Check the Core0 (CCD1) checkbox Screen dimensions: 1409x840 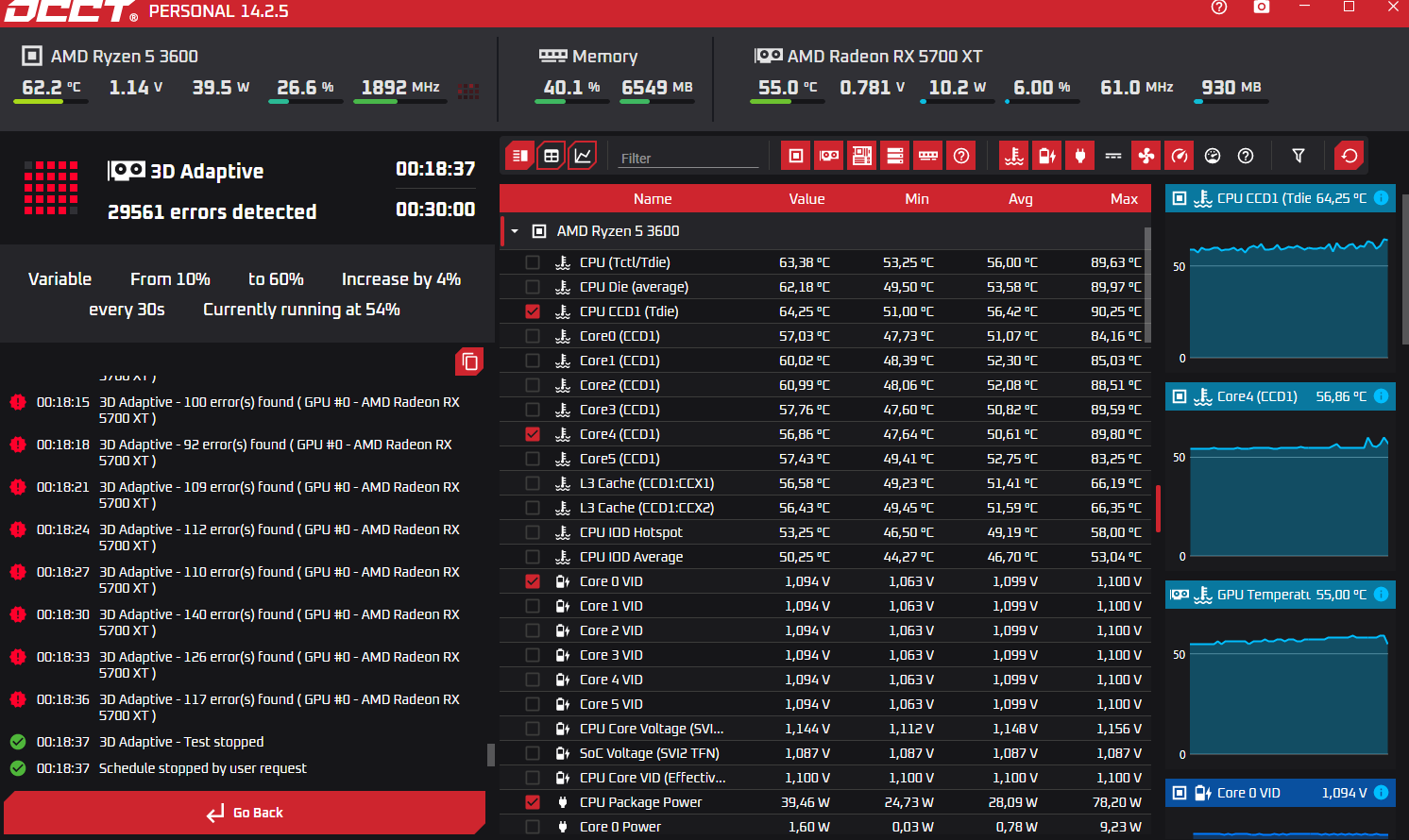[533, 336]
